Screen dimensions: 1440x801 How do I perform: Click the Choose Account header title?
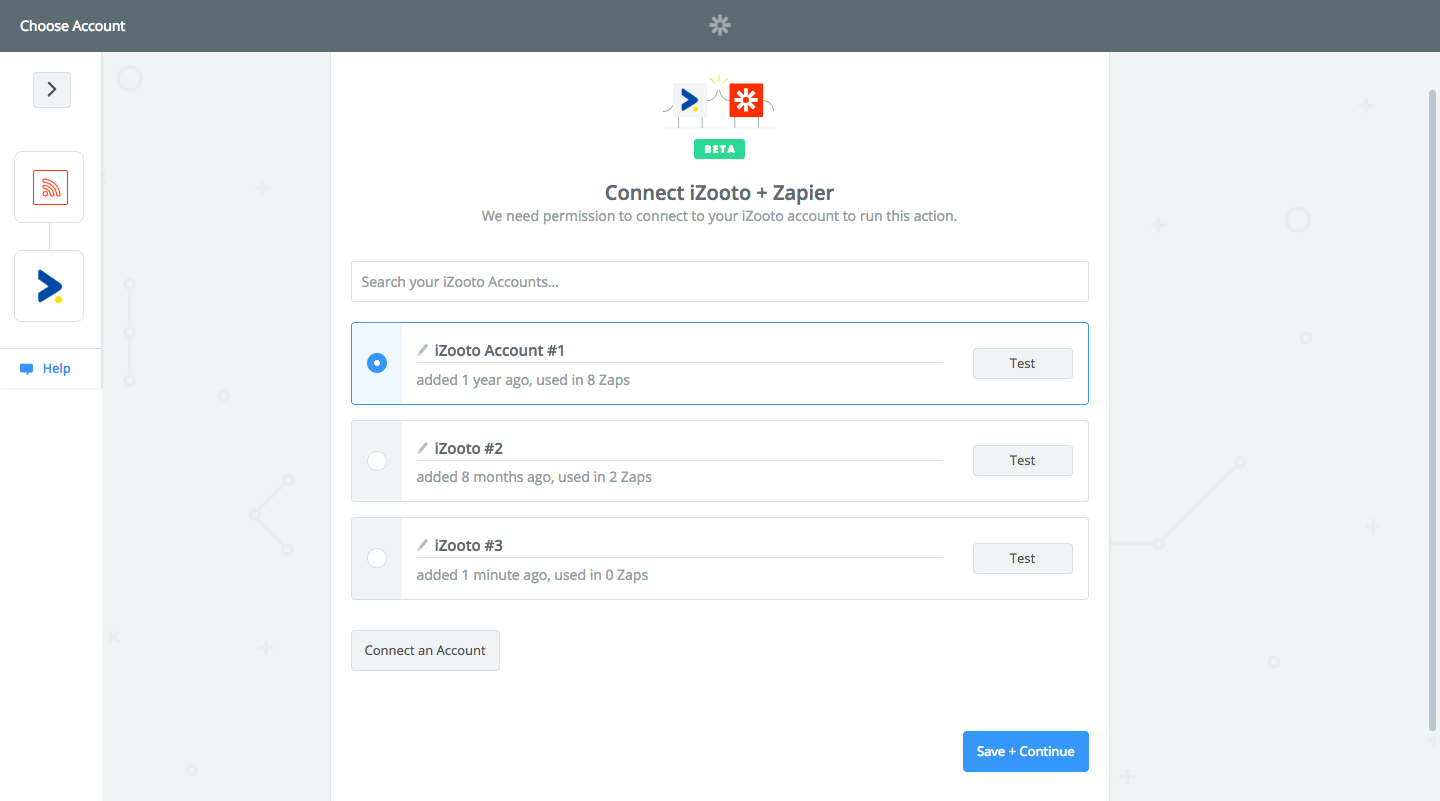click(73, 26)
